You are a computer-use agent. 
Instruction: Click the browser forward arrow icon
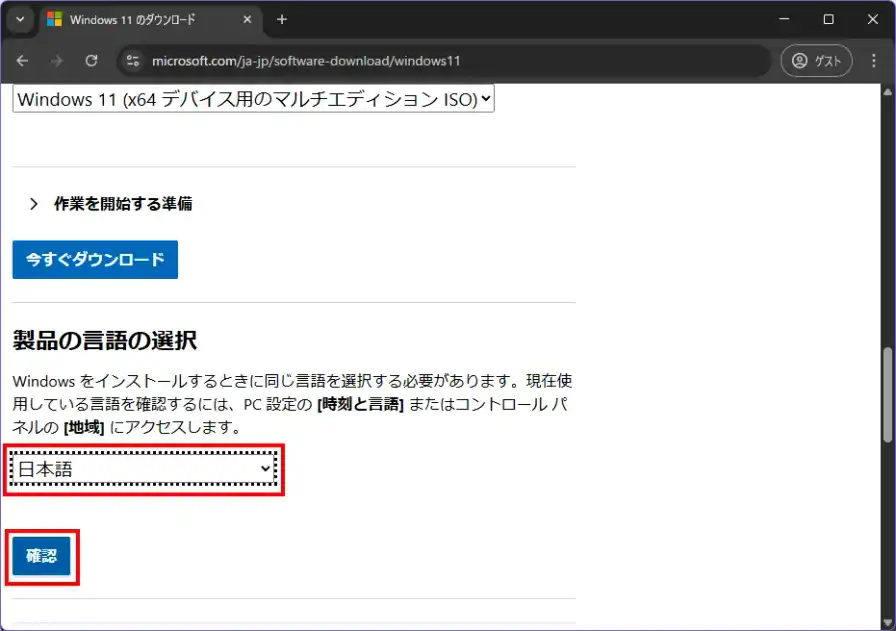tap(57, 61)
